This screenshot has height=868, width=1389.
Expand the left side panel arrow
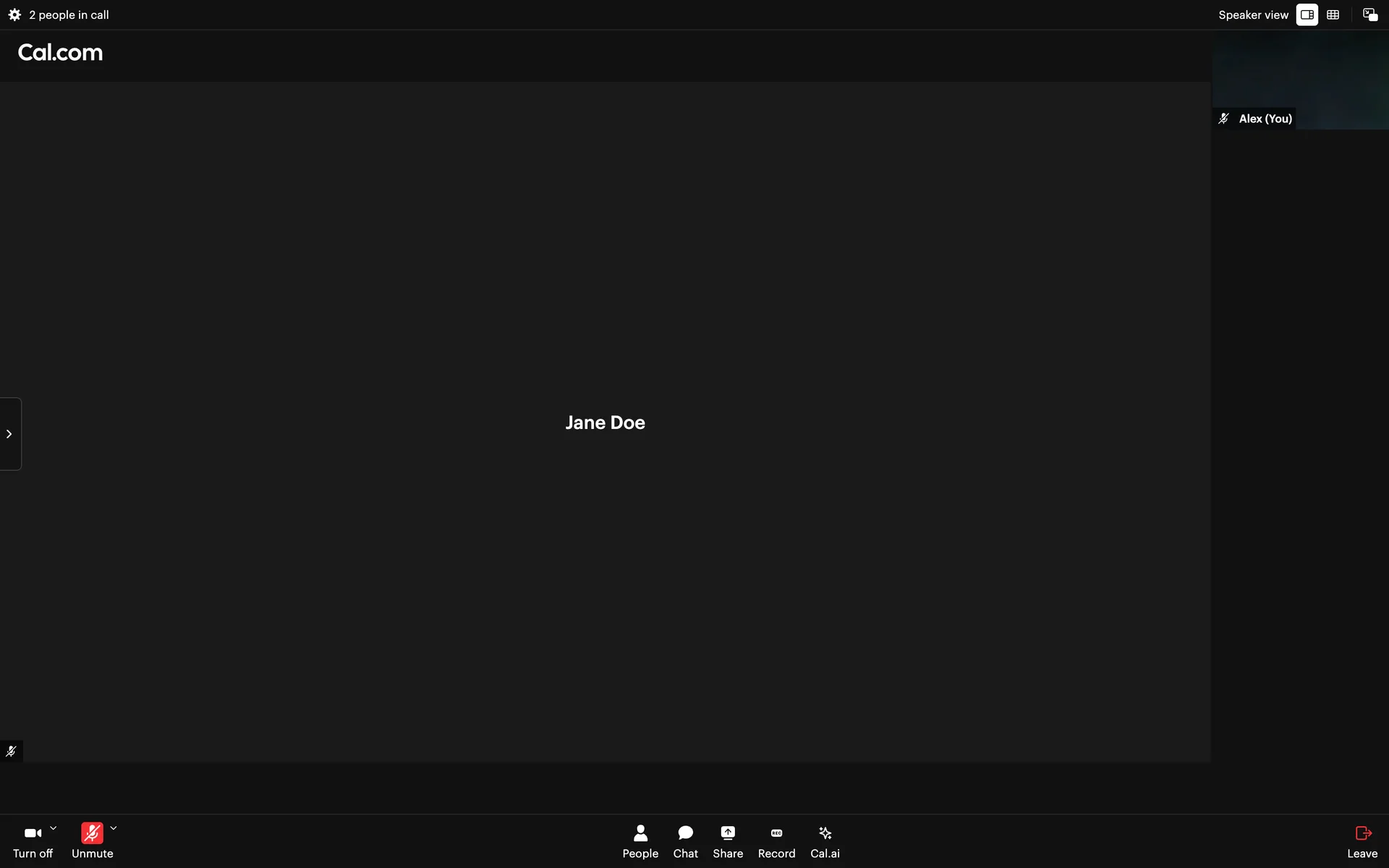point(9,434)
